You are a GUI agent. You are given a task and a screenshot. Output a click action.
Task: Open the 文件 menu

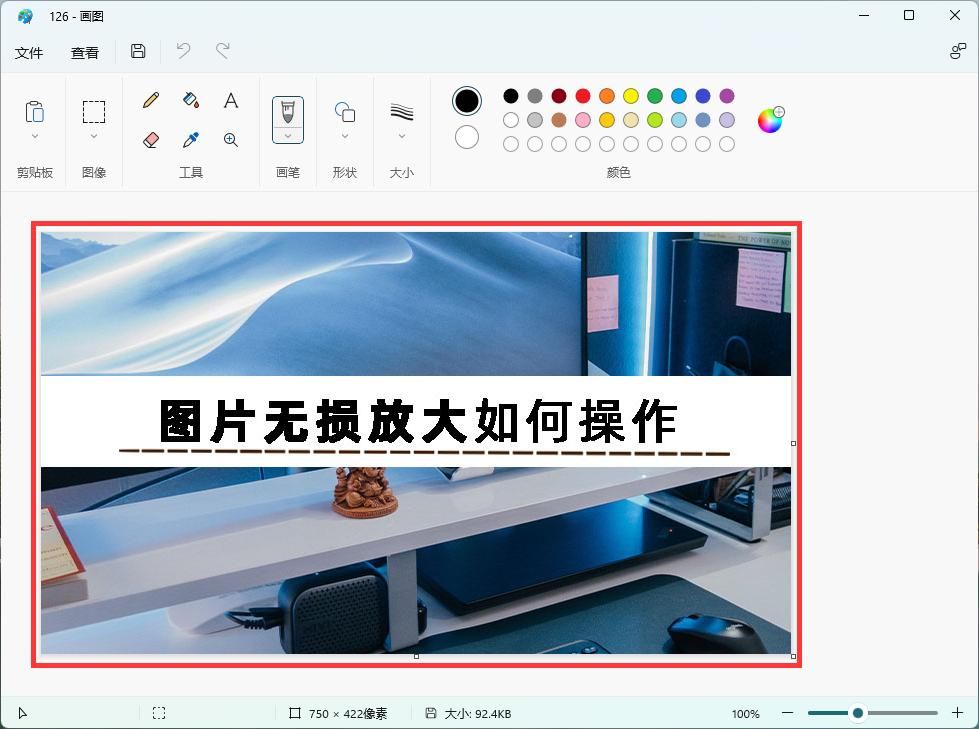pyautogui.click(x=29, y=52)
